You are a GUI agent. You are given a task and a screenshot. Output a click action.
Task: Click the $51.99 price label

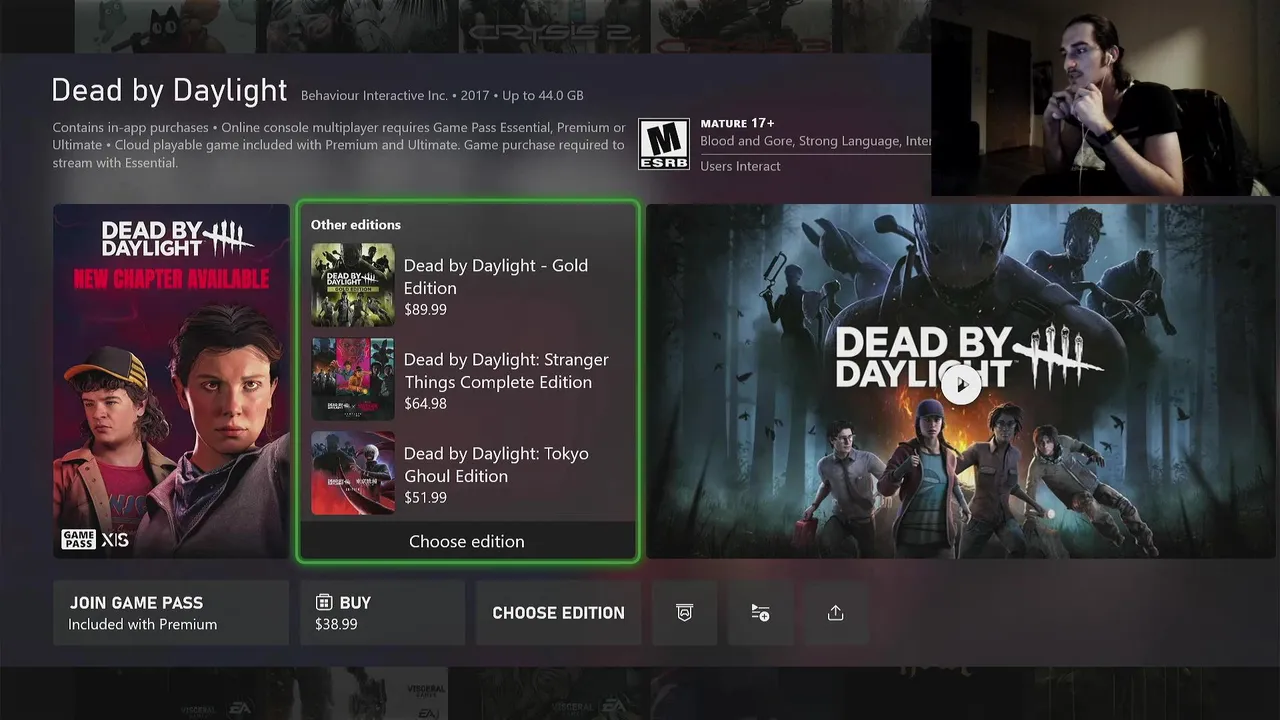pos(425,498)
